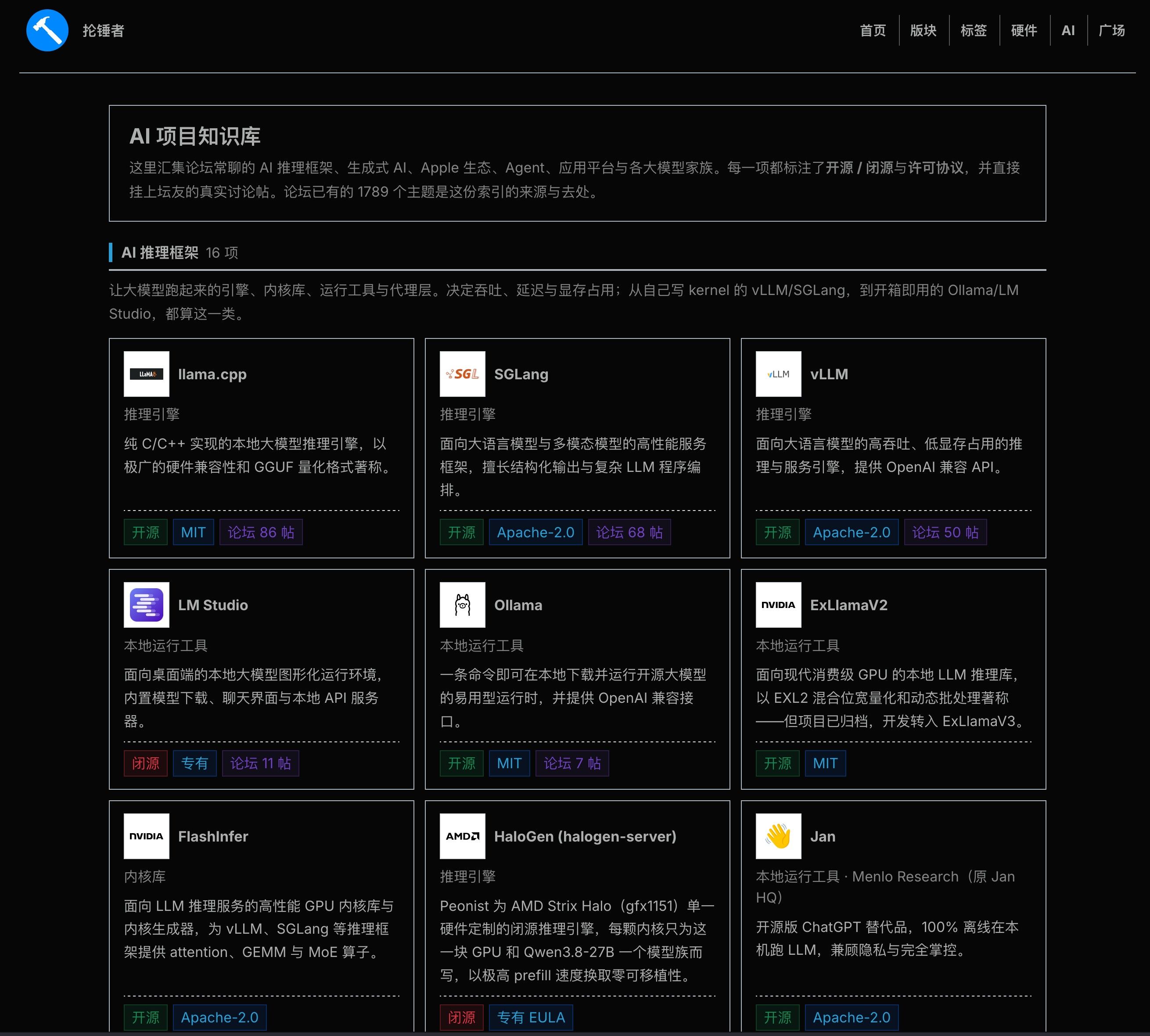Open the 广场 nav item
The height and width of the screenshot is (1036, 1150).
click(x=1112, y=31)
